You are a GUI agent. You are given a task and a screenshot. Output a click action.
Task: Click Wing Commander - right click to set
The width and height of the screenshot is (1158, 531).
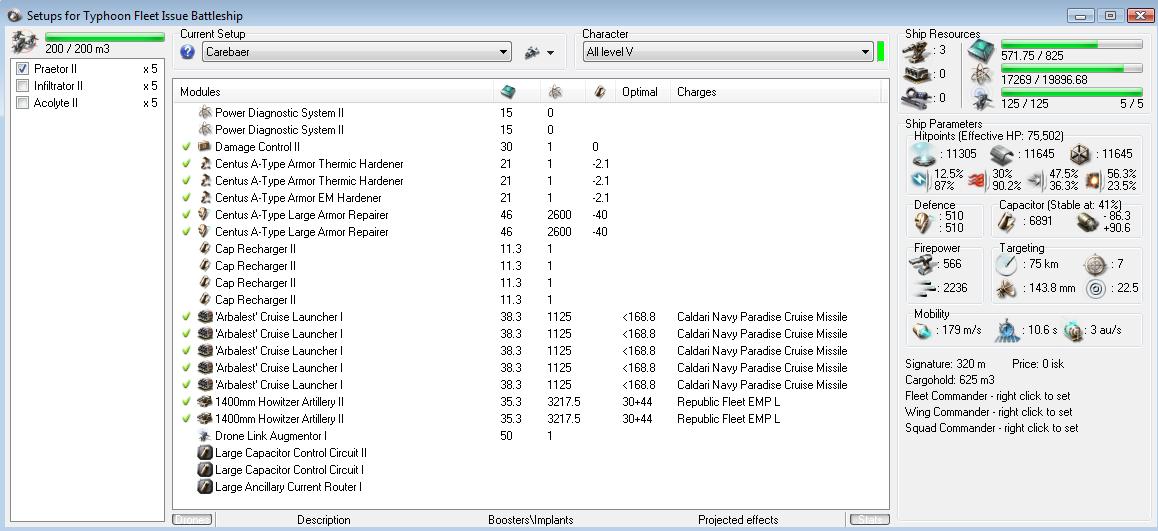click(989, 412)
